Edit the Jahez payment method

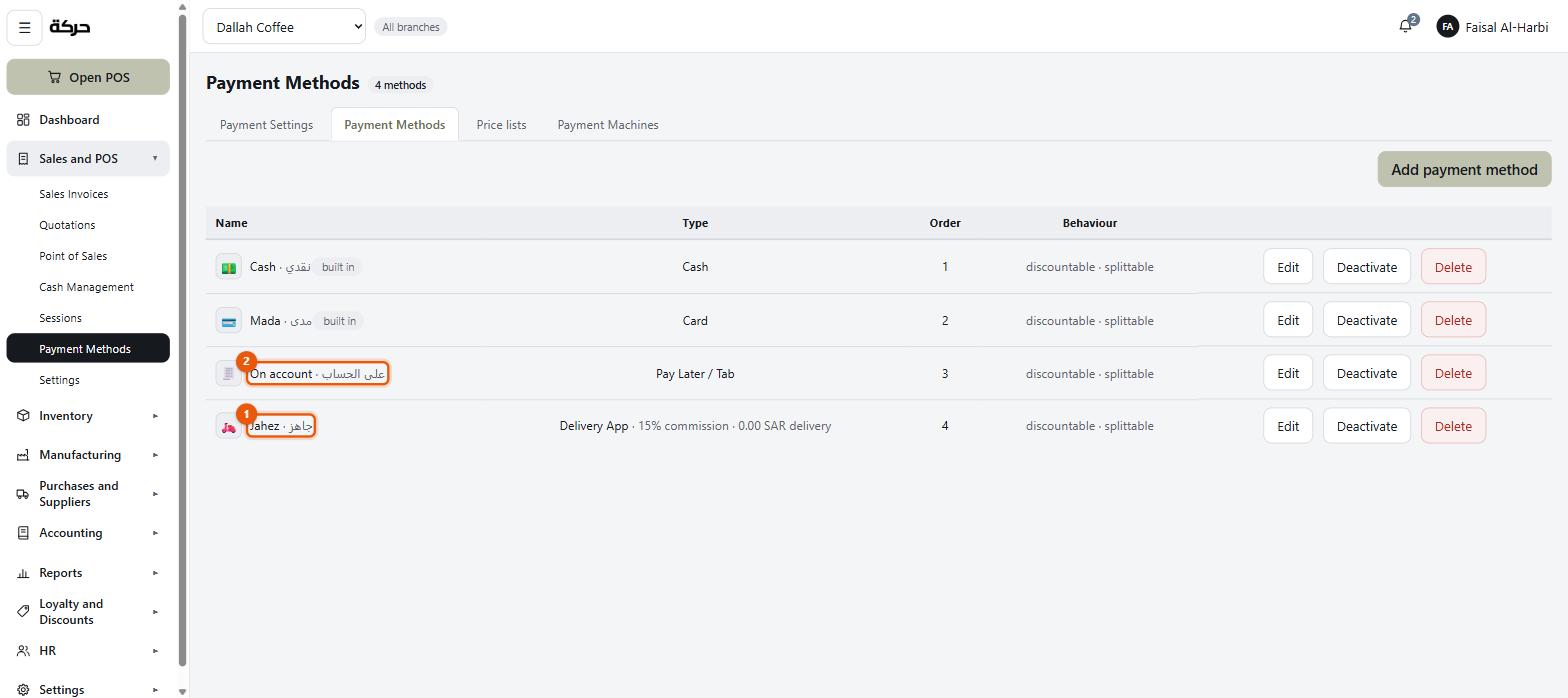1288,426
